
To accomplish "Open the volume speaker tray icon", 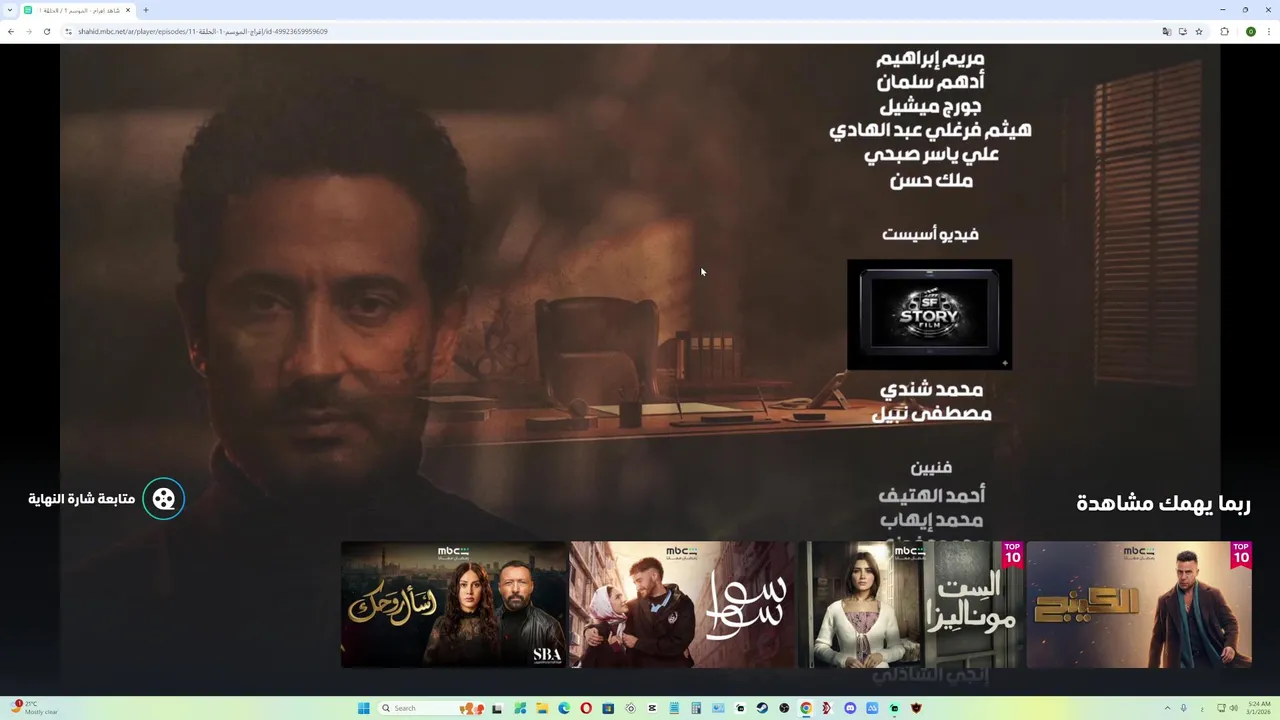I will click(x=1233, y=708).
